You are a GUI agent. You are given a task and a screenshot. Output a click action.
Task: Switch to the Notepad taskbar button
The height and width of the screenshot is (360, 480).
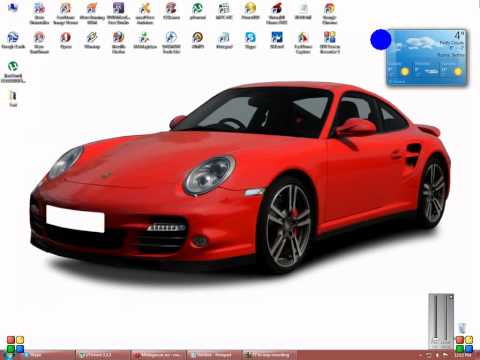point(213,355)
